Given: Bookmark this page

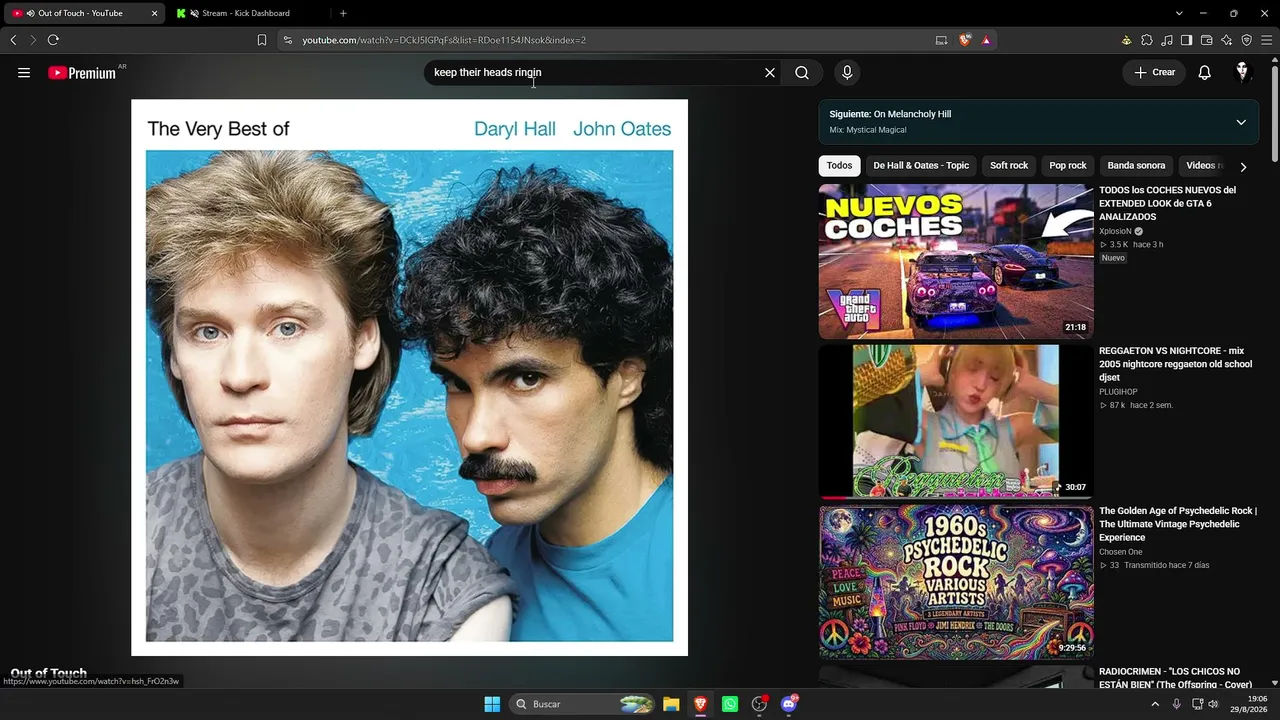Looking at the screenshot, I should 262,40.
